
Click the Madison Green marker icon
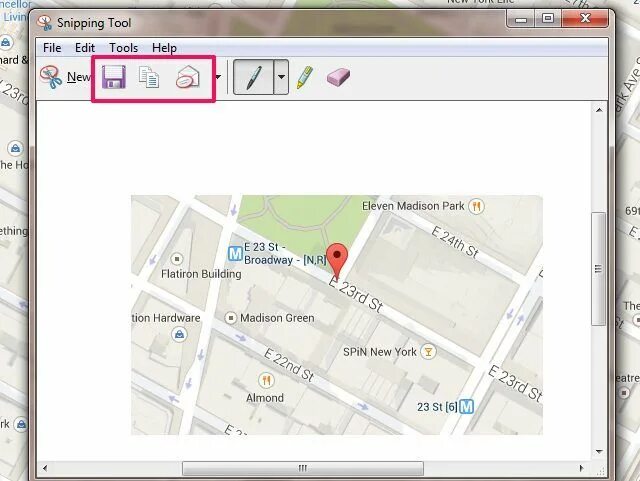coord(231,318)
